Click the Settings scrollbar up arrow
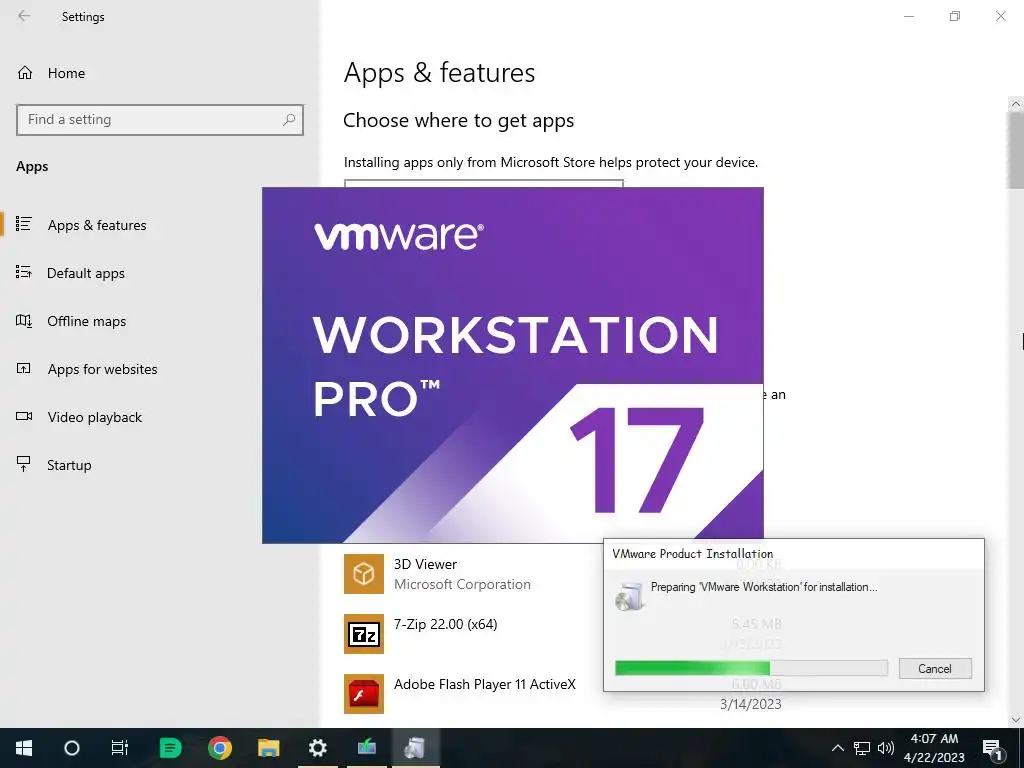 coord(1015,104)
